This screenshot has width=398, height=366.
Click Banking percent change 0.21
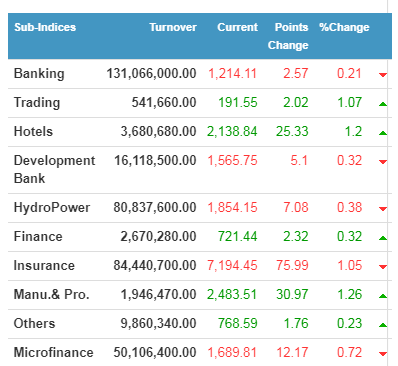(350, 74)
